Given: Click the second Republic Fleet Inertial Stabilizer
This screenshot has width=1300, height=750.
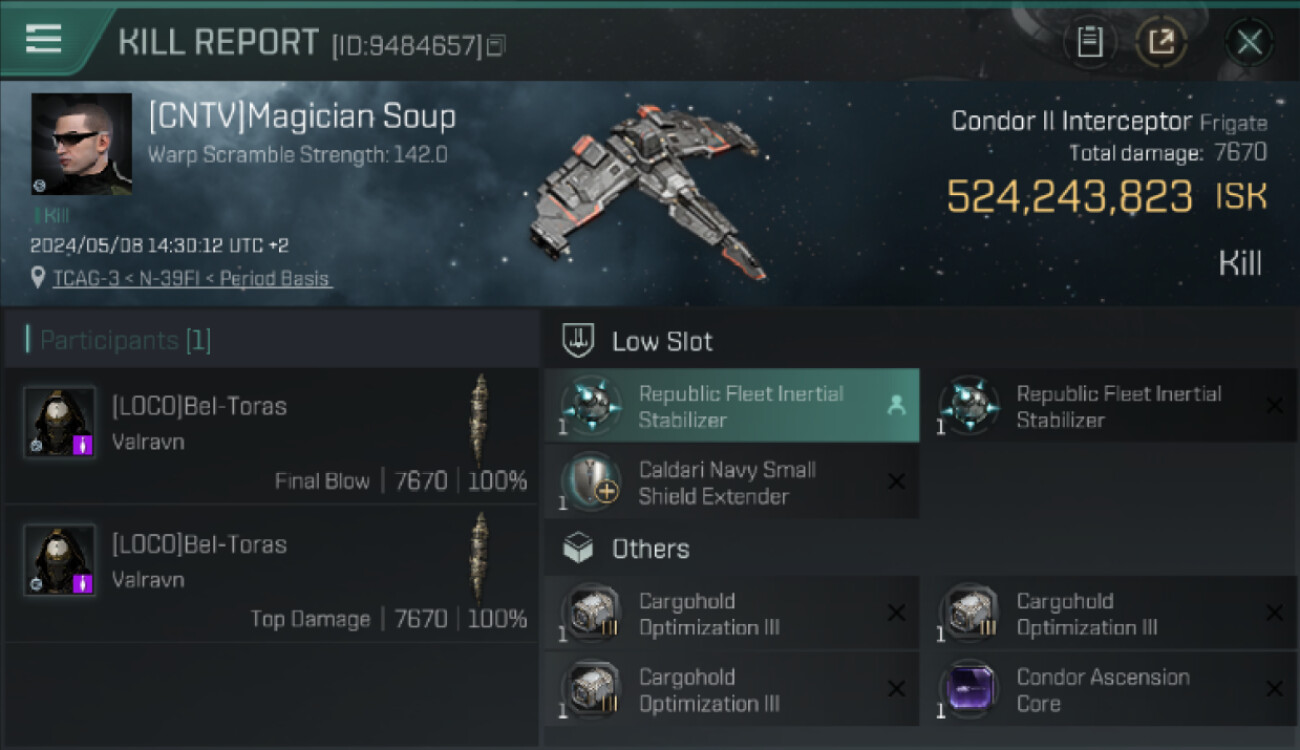Looking at the screenshot, I should 1108,406.
